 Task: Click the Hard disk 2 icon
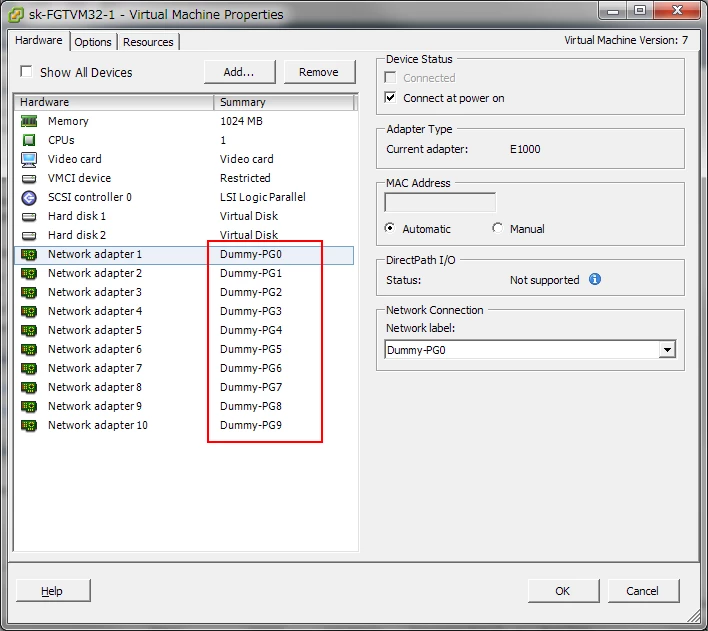pos(29,235)
